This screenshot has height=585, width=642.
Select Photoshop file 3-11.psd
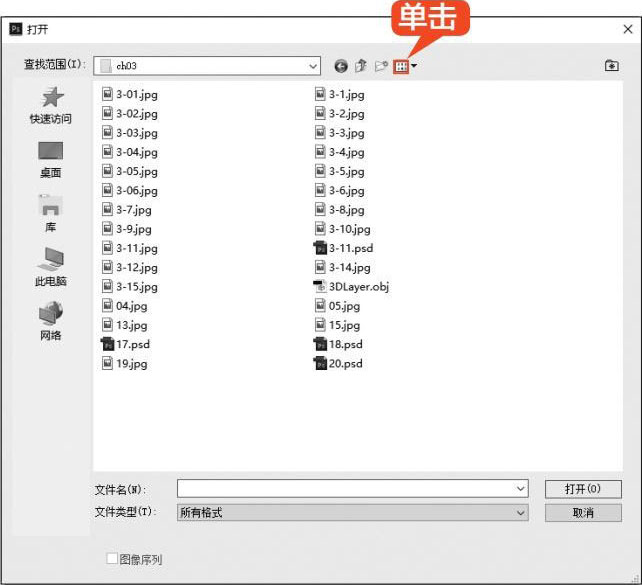(x=343, y=248)
